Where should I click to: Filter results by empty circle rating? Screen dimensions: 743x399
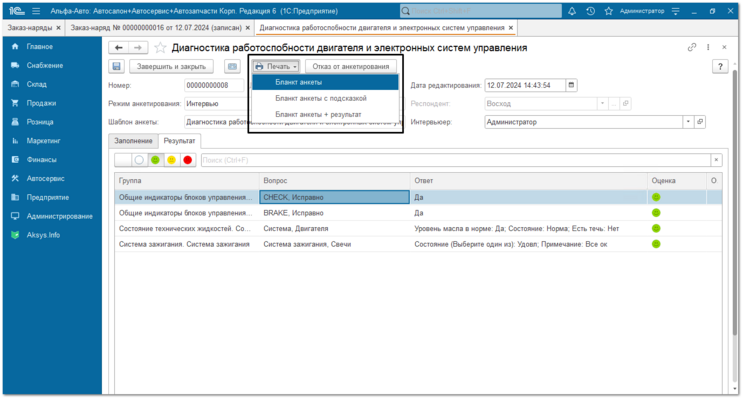(139, 160)
